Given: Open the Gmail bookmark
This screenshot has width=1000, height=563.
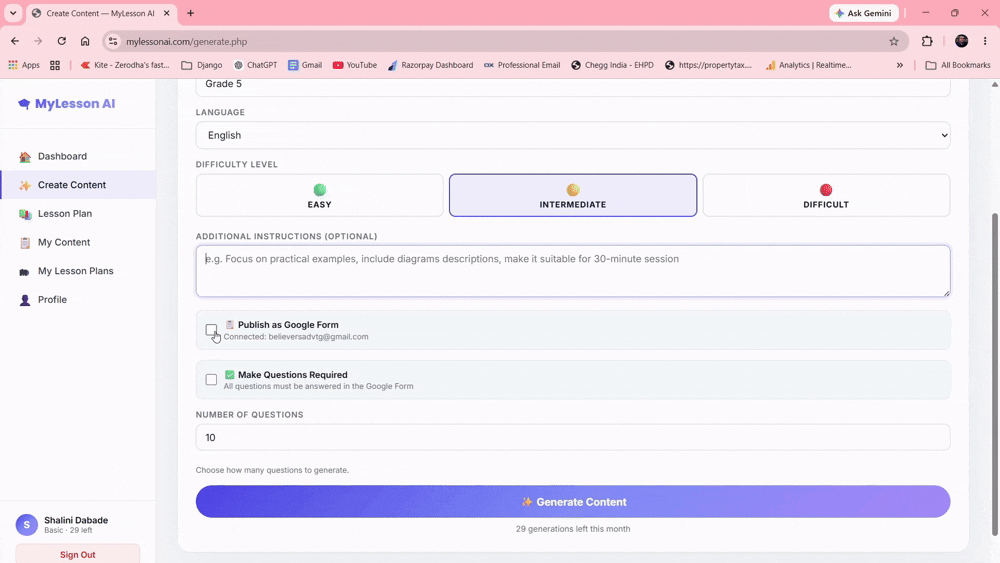Looking at the screenshot, I should coord(305,65).
